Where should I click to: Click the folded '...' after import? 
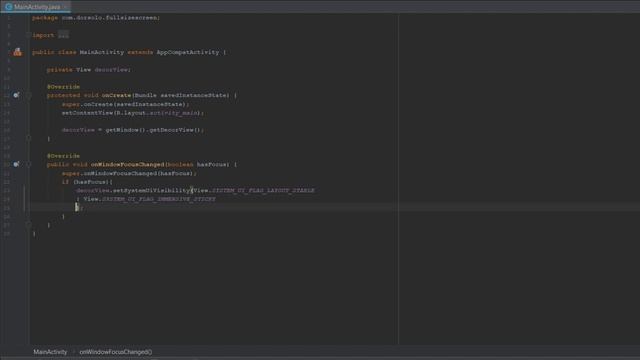pyautogui.click(x=63, y=36)
